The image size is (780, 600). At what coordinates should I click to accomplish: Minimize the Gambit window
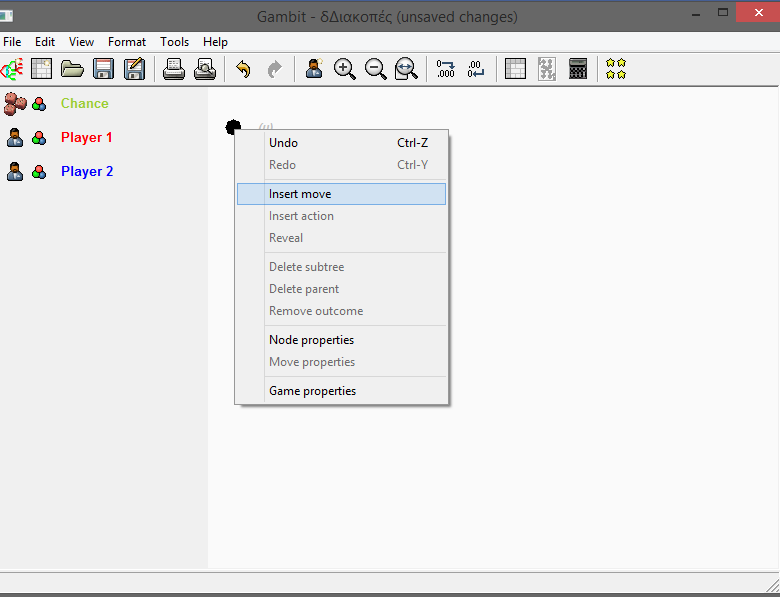pyautogui.click(x=696, y=13)
